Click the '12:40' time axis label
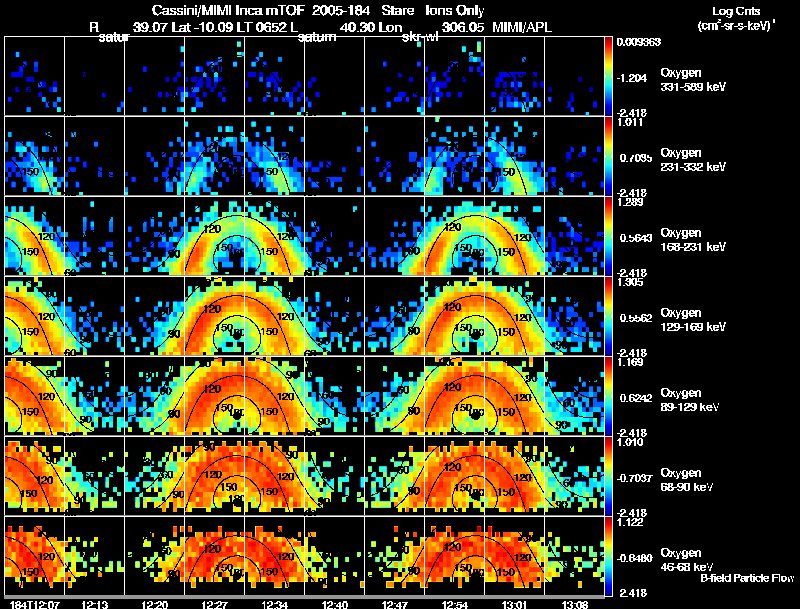The height and width of the screenshot is (609, 800). coord(335,604)
